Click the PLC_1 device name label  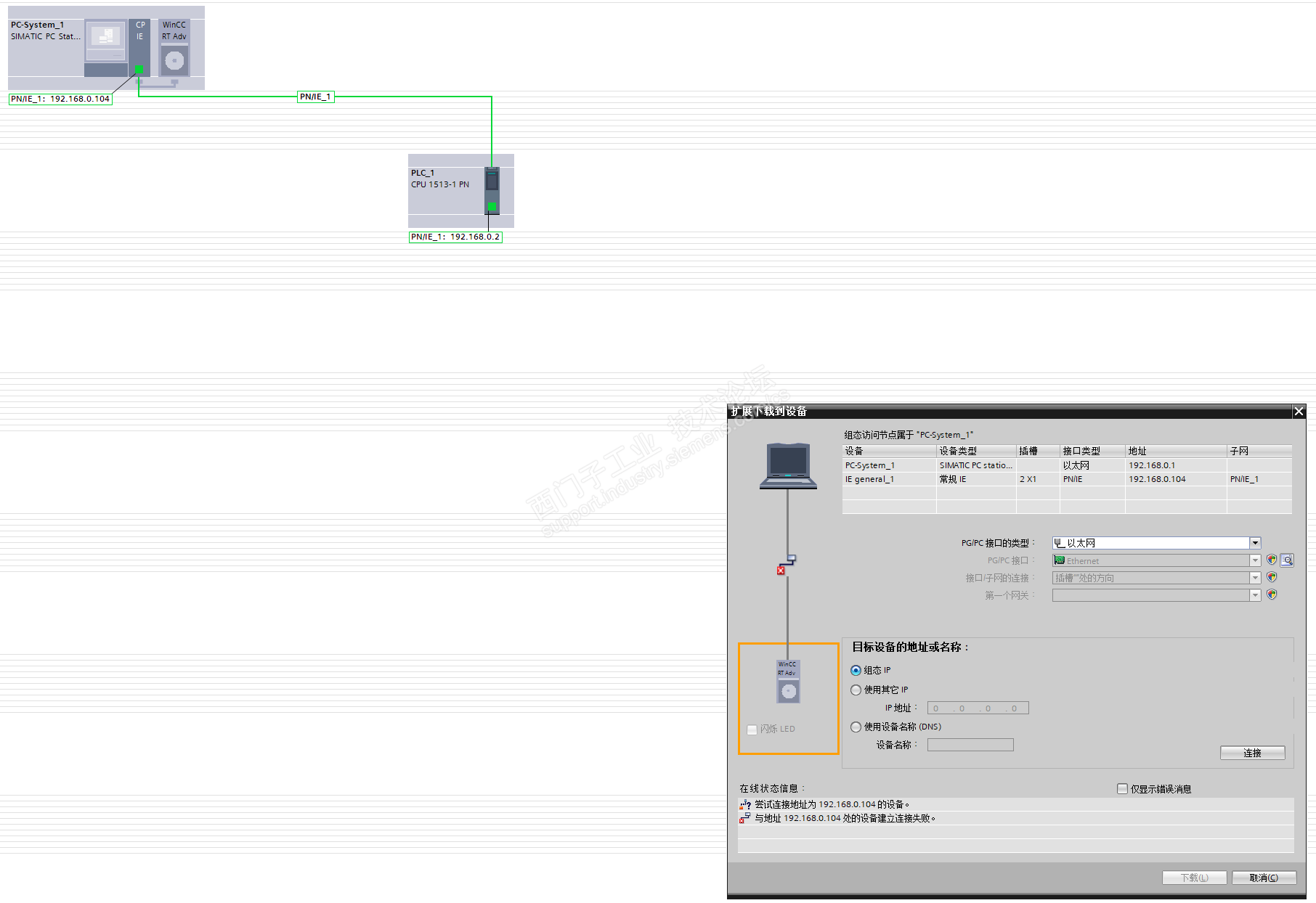coord(423,173)
